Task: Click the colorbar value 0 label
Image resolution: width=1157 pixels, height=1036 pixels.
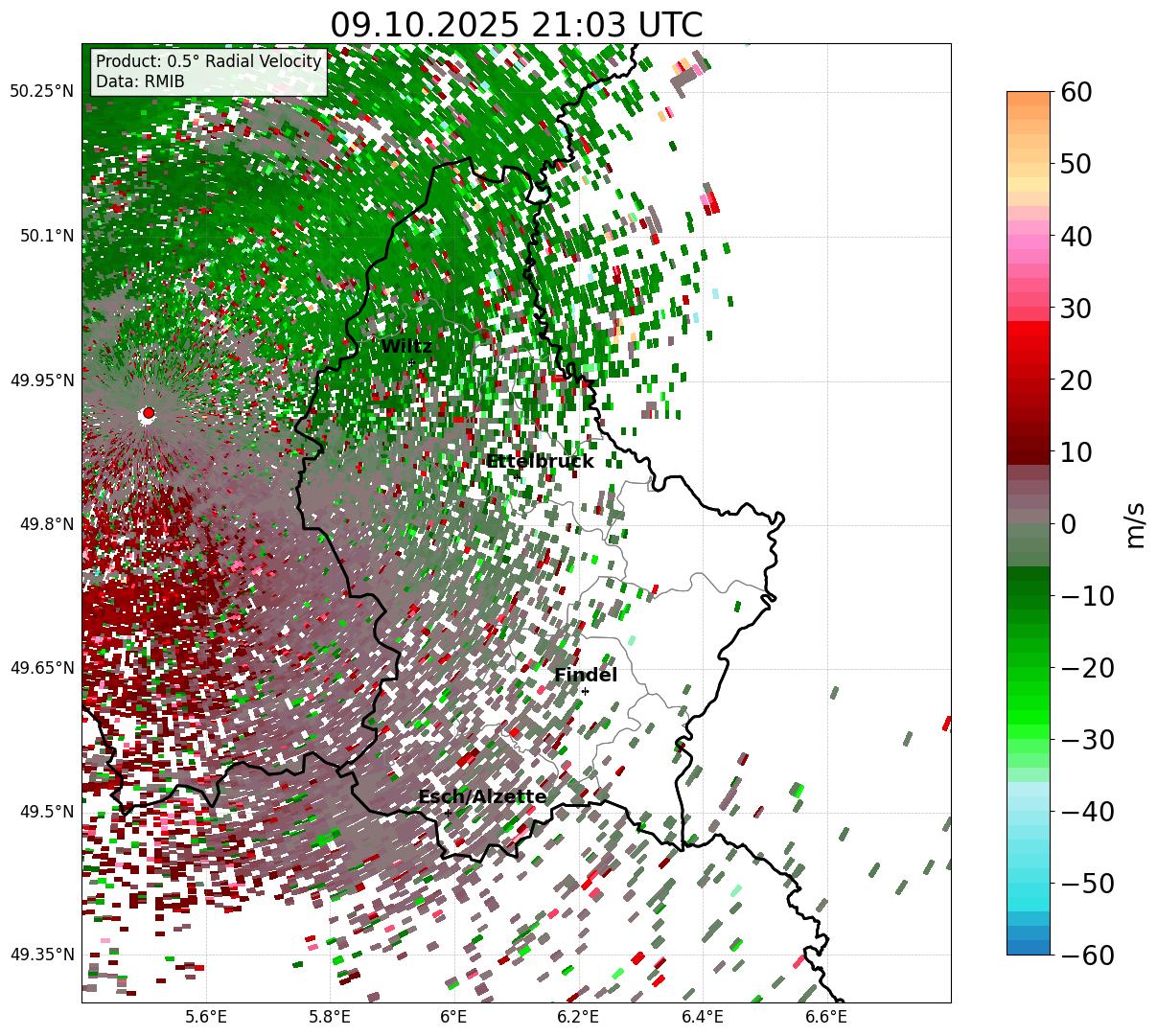Action: pyautogui.click(x=1067, y=523)
